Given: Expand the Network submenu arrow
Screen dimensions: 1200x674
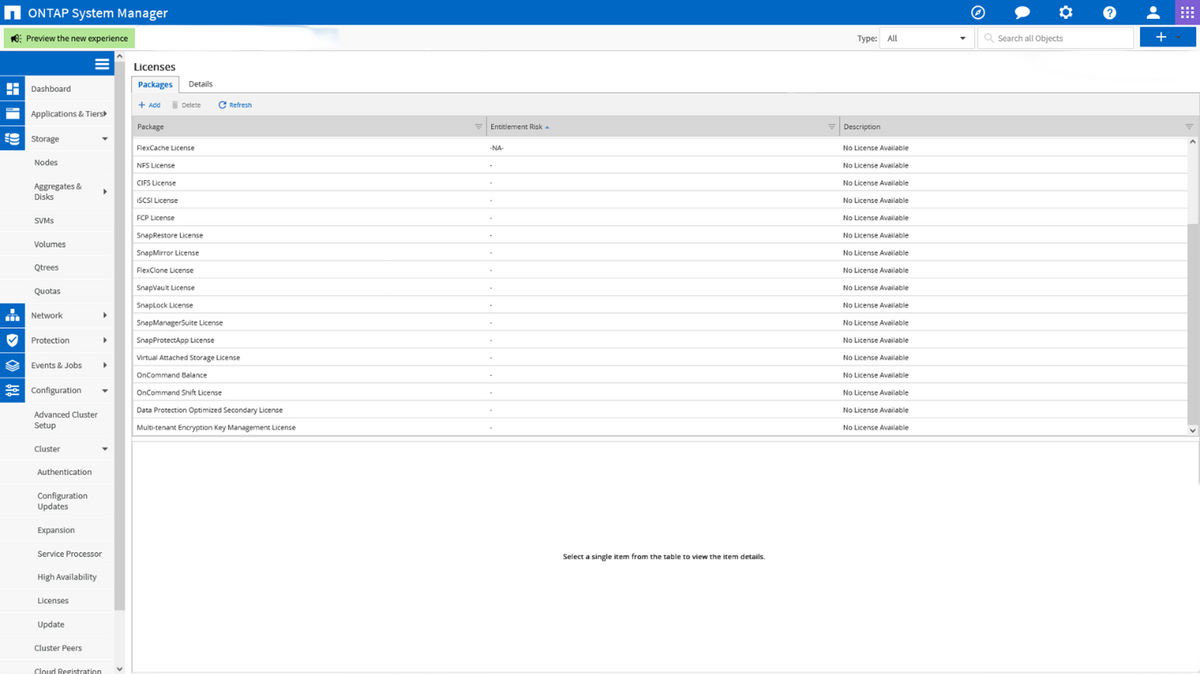Looking at the screenshot, I should coord(105,315).
